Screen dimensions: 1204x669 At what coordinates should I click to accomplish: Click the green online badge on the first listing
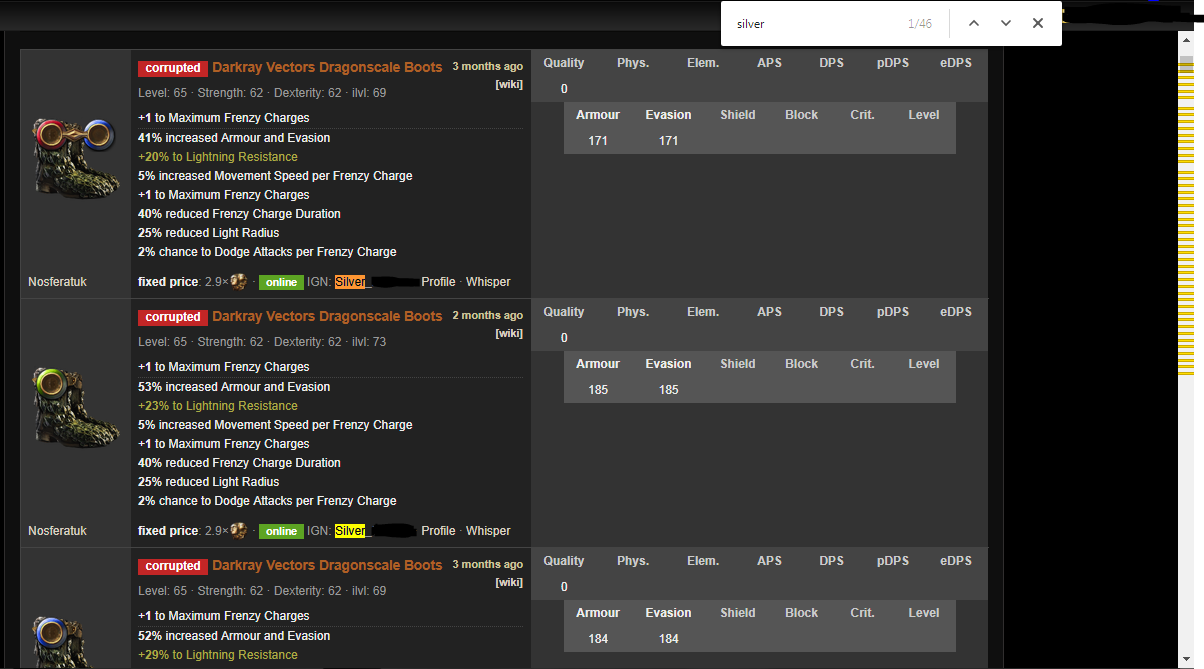click(x=281, y=282)
